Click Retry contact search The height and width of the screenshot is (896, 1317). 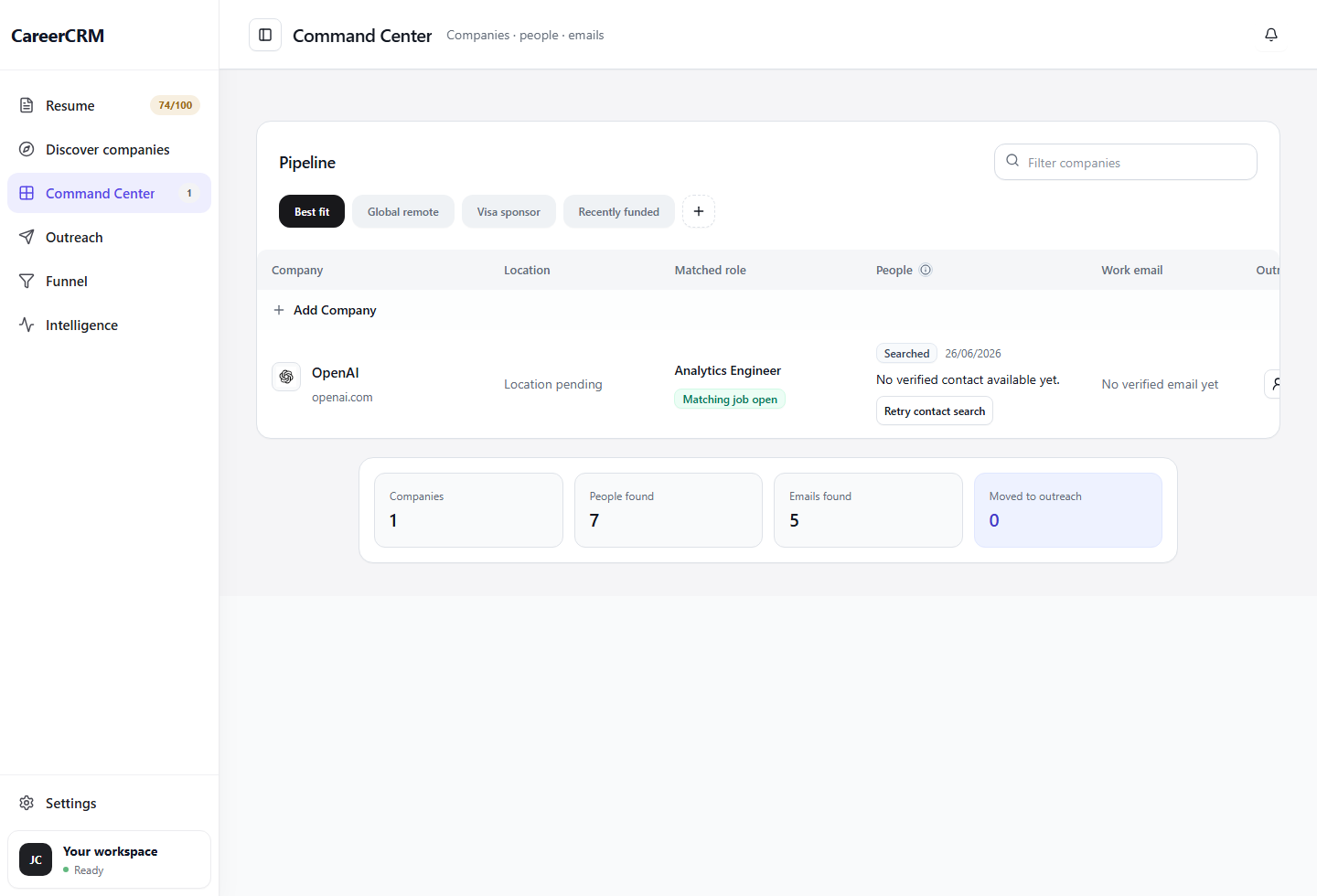935,411
